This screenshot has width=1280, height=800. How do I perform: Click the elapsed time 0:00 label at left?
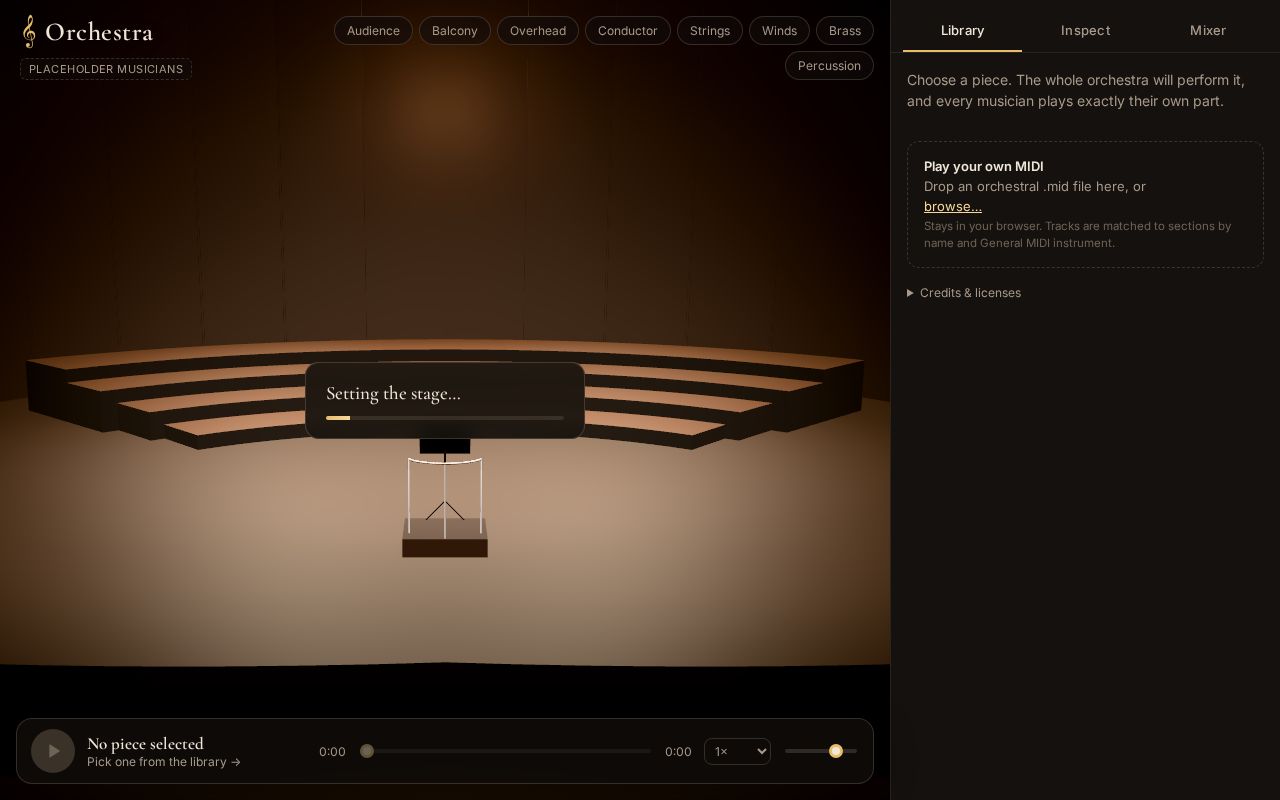pyautogui.click(x=332, y=752)
